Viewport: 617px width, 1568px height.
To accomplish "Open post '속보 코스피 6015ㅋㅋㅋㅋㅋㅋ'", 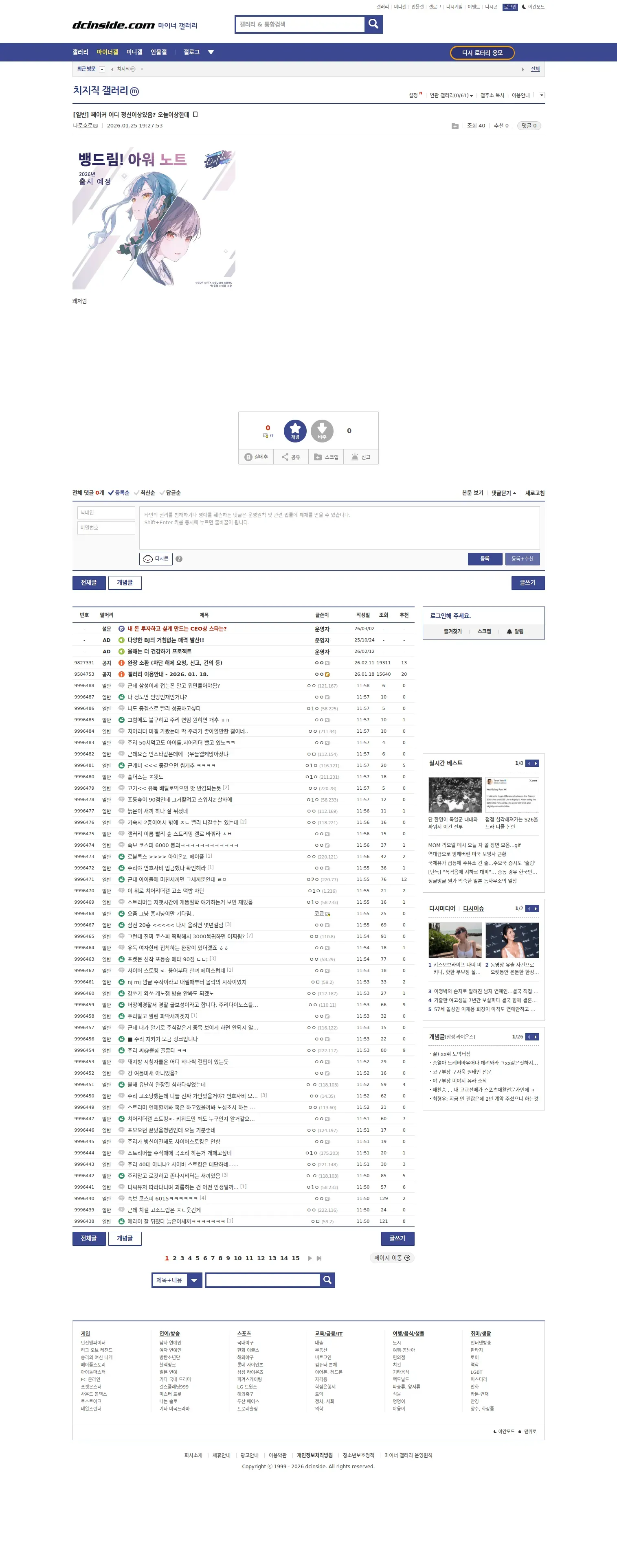I will point(162,1198).
